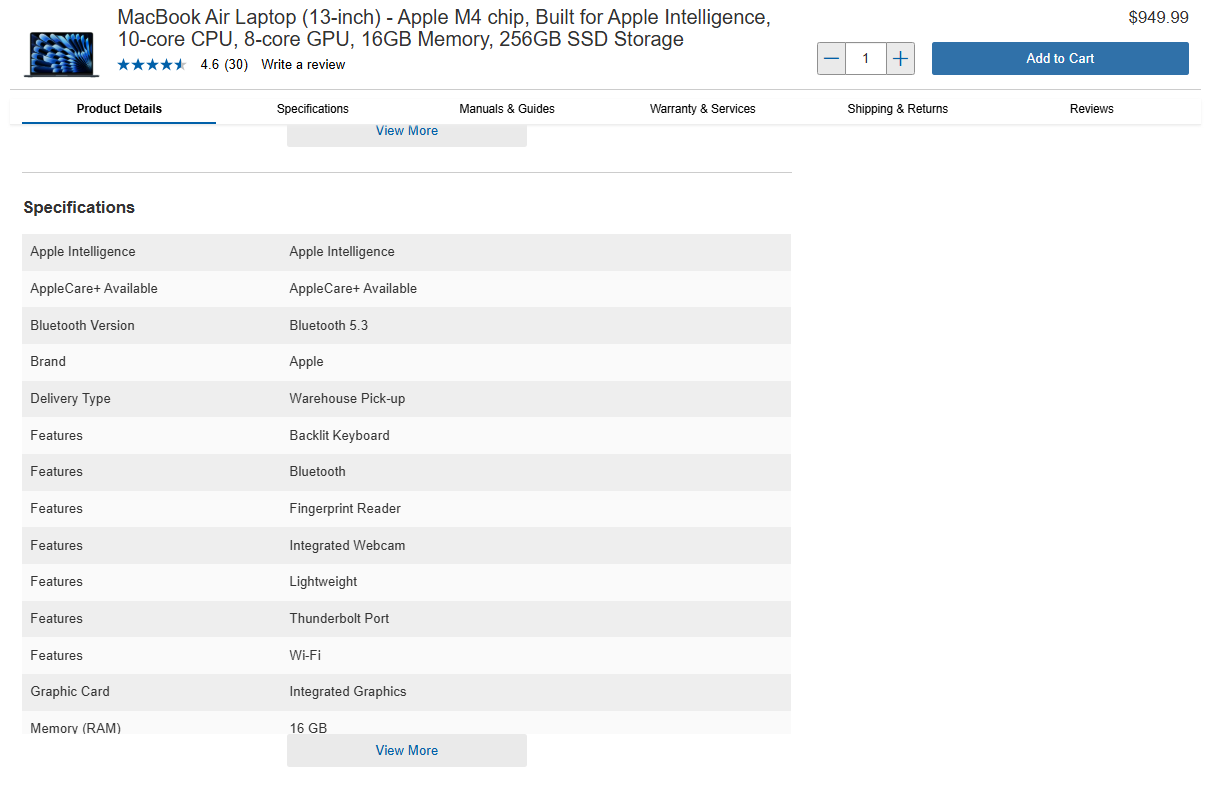Image resolution: width=1221 pixels, height=785 pixels.
Task: Click the Bluetooth 5.3 specification value
Action: coord(329,326)
